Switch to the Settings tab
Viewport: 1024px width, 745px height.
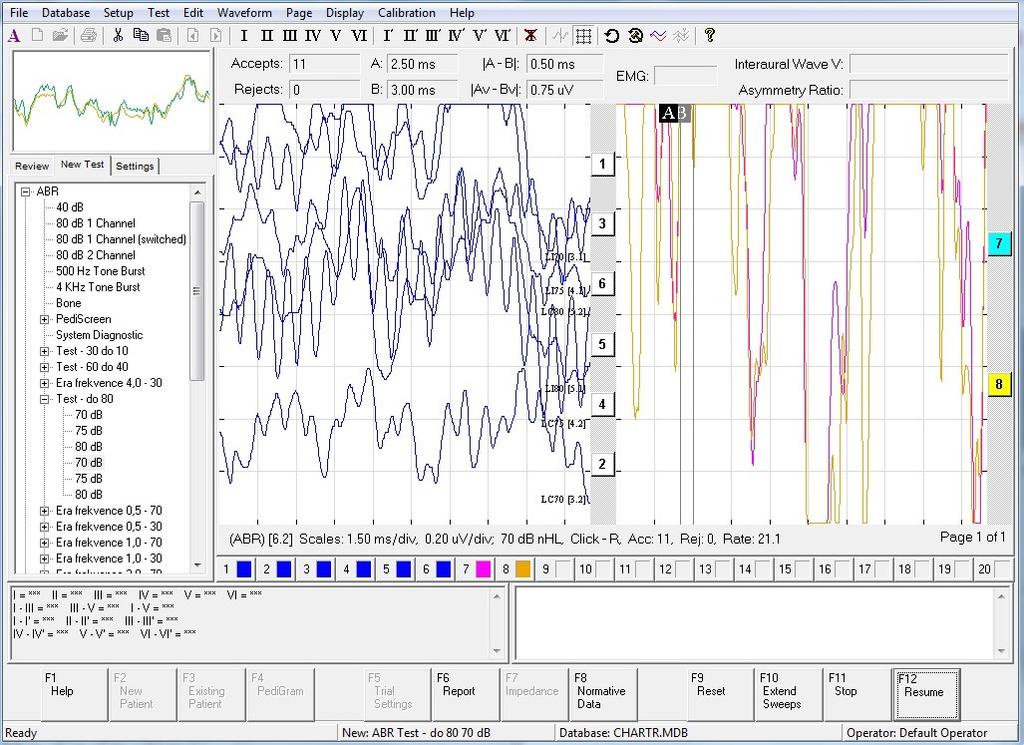(x=135, y=166)
